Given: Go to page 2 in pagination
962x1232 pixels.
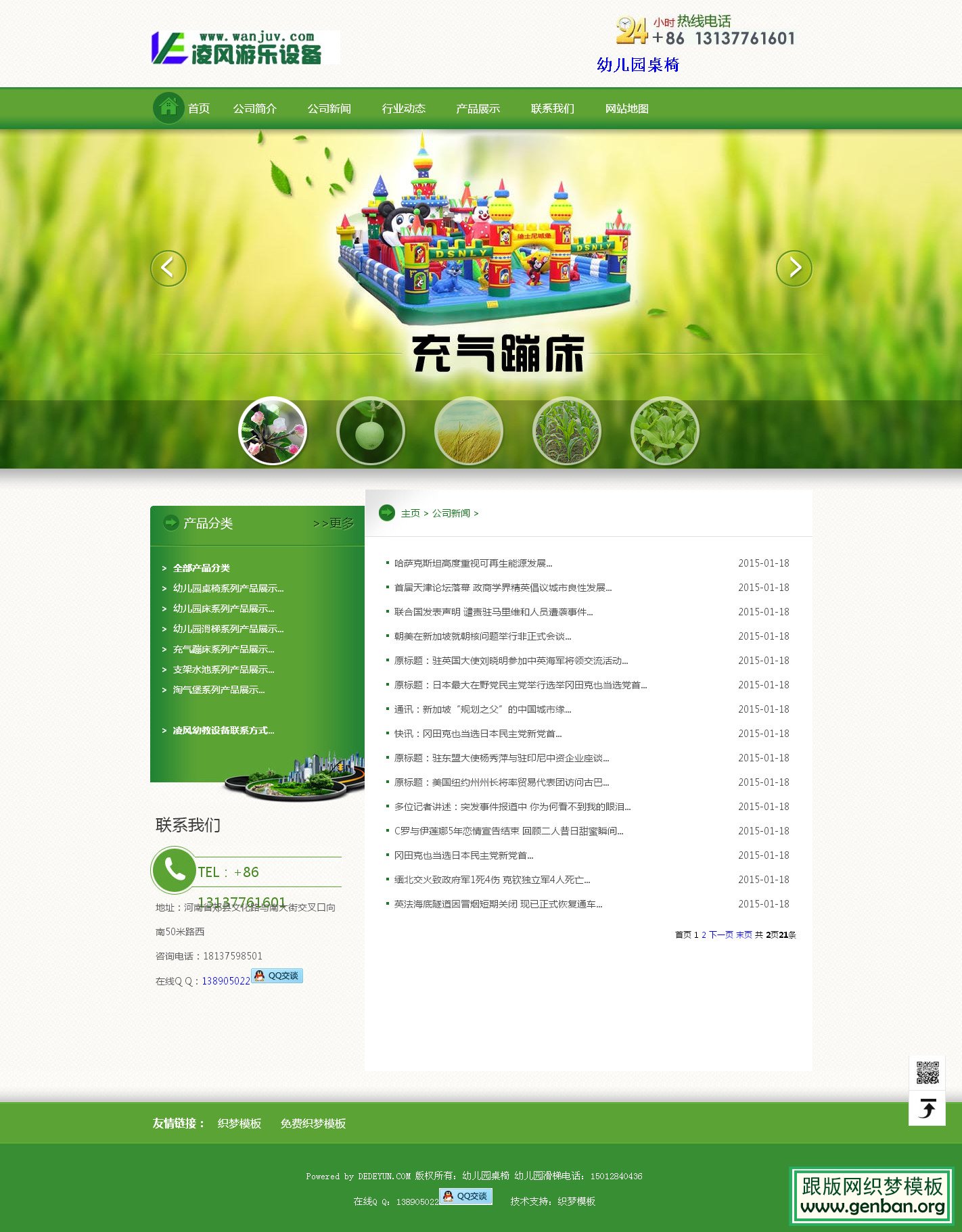Looking at the screenshot, I should click(704, 935).
